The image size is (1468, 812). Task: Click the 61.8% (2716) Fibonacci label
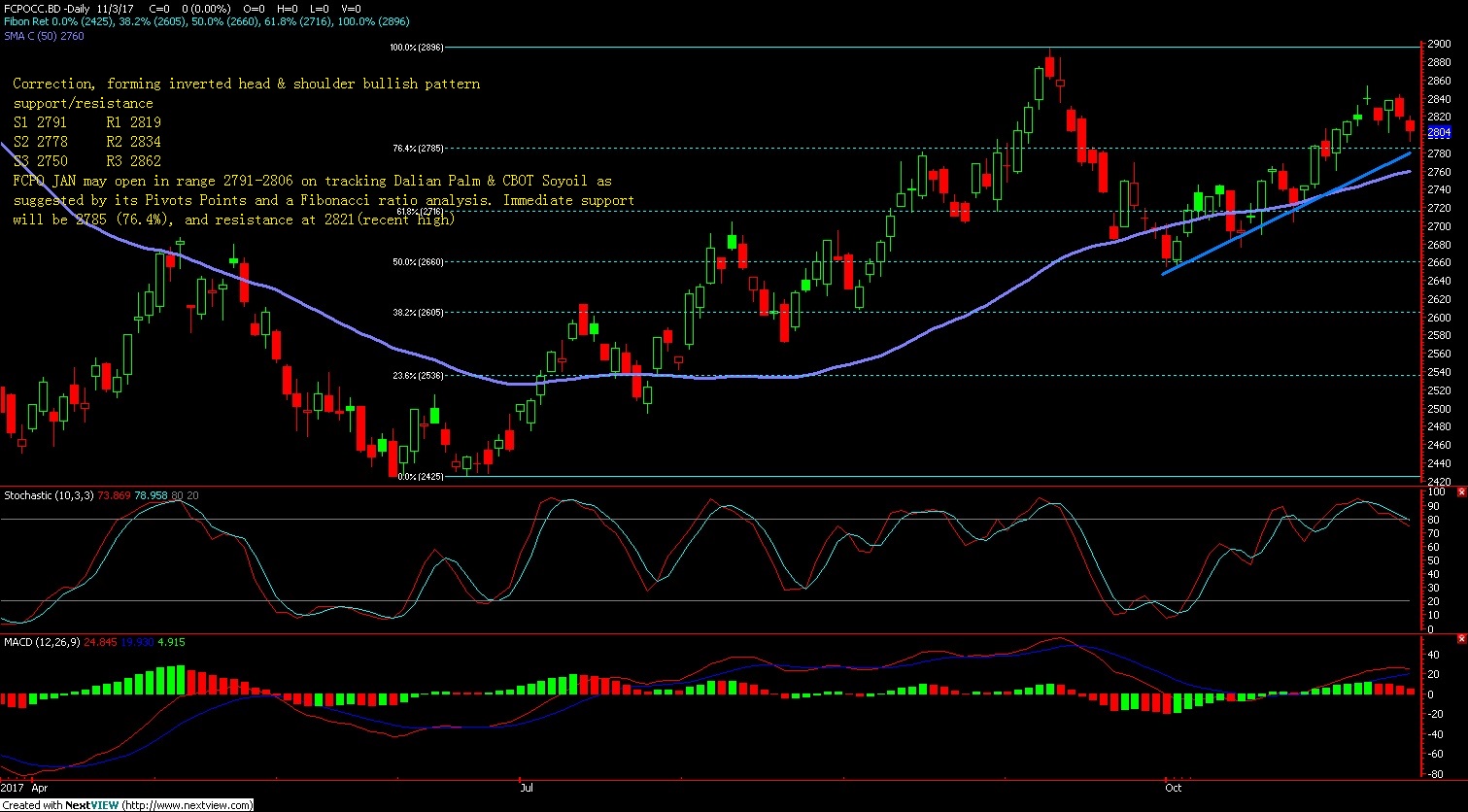pyautogui.click(x=421, y=211)
